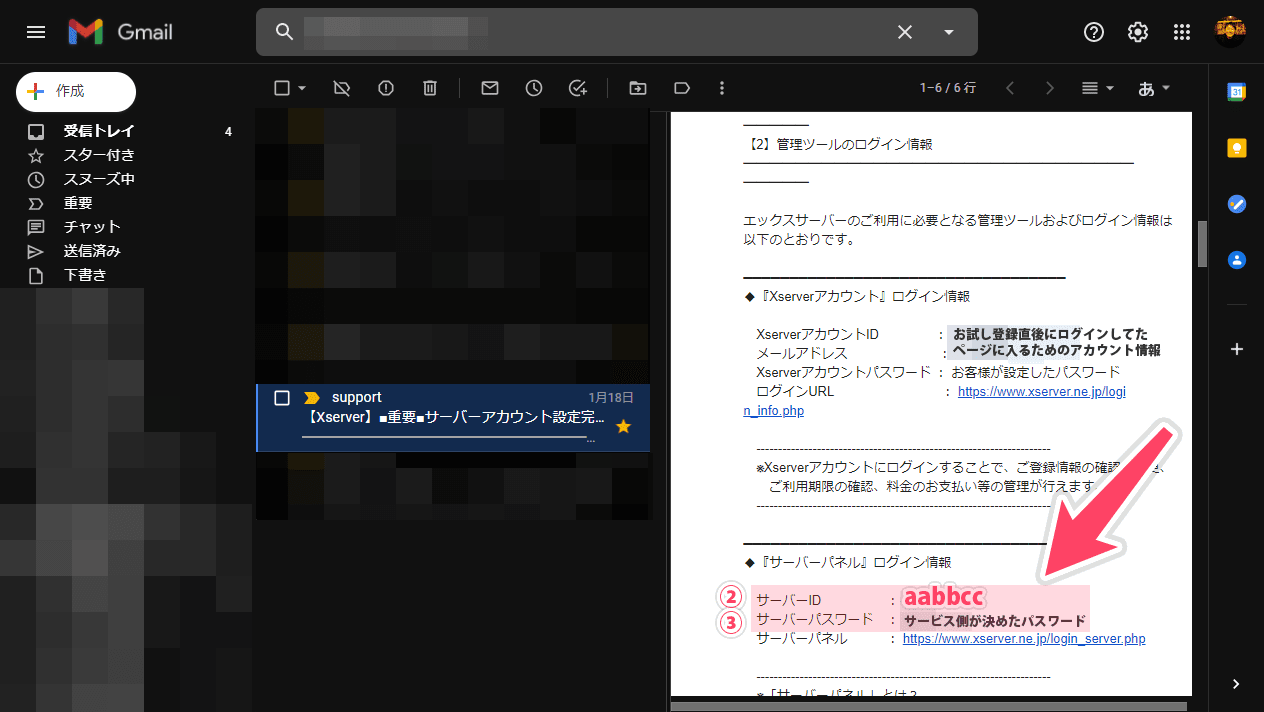
Task: Open input tools あ dropdown
Action: (x=1154, y=88)
